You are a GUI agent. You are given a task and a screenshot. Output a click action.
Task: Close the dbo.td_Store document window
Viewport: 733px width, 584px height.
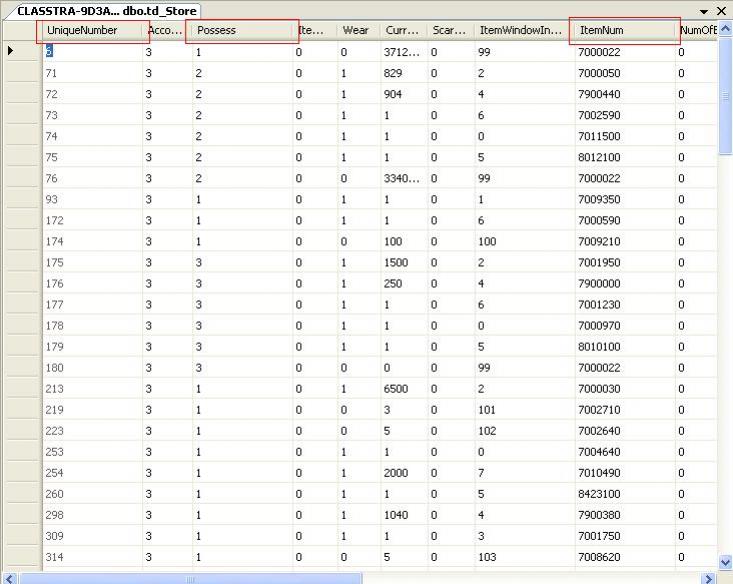click(721, 10)
